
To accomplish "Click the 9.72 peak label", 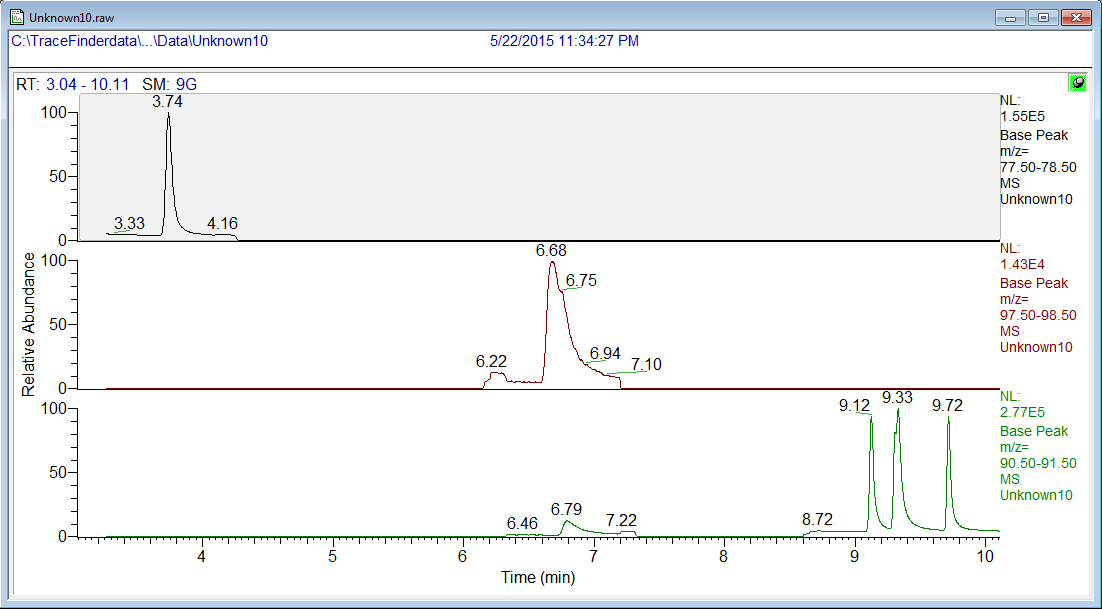I will [x=947, y=405].
